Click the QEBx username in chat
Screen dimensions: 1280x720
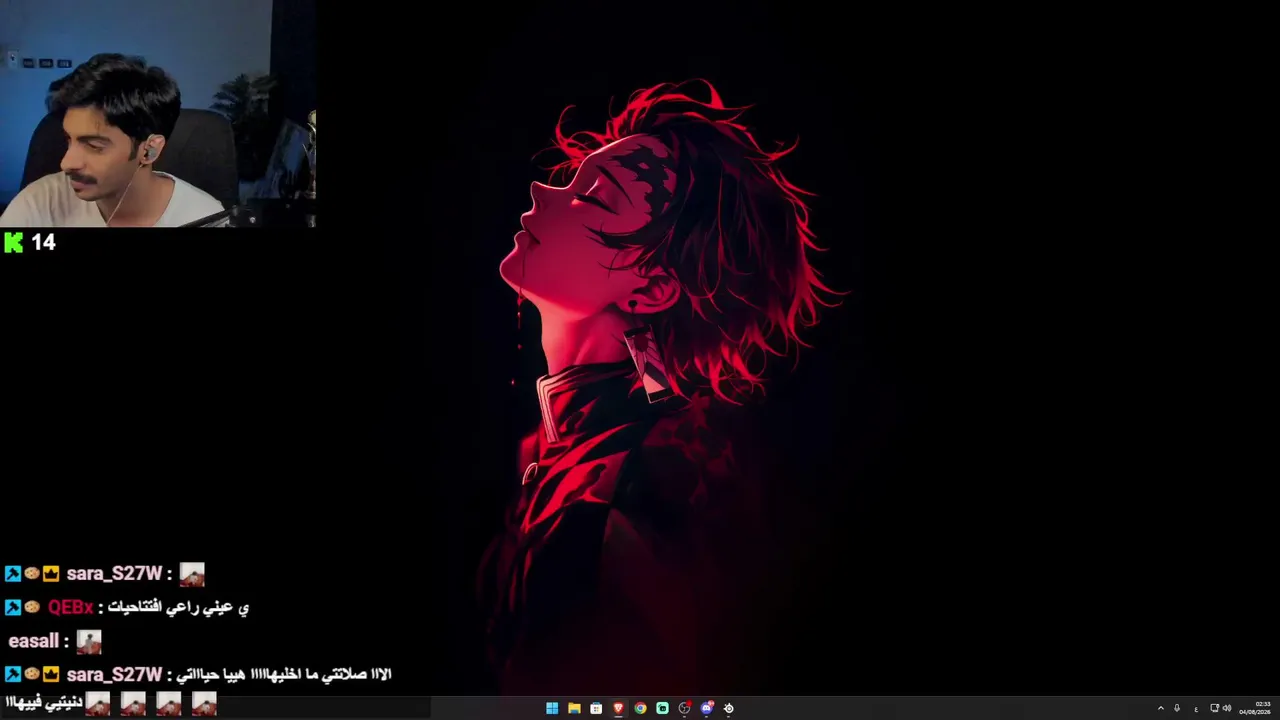point(71,607)
